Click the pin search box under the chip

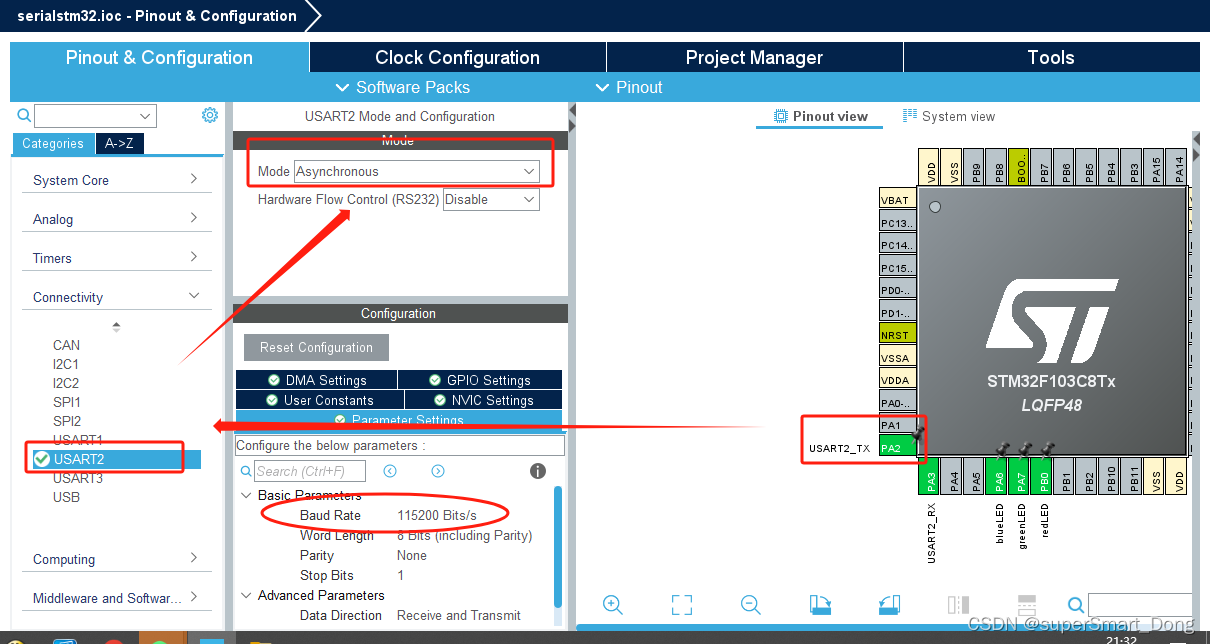pyautogui.click(x=1140, y=604)
